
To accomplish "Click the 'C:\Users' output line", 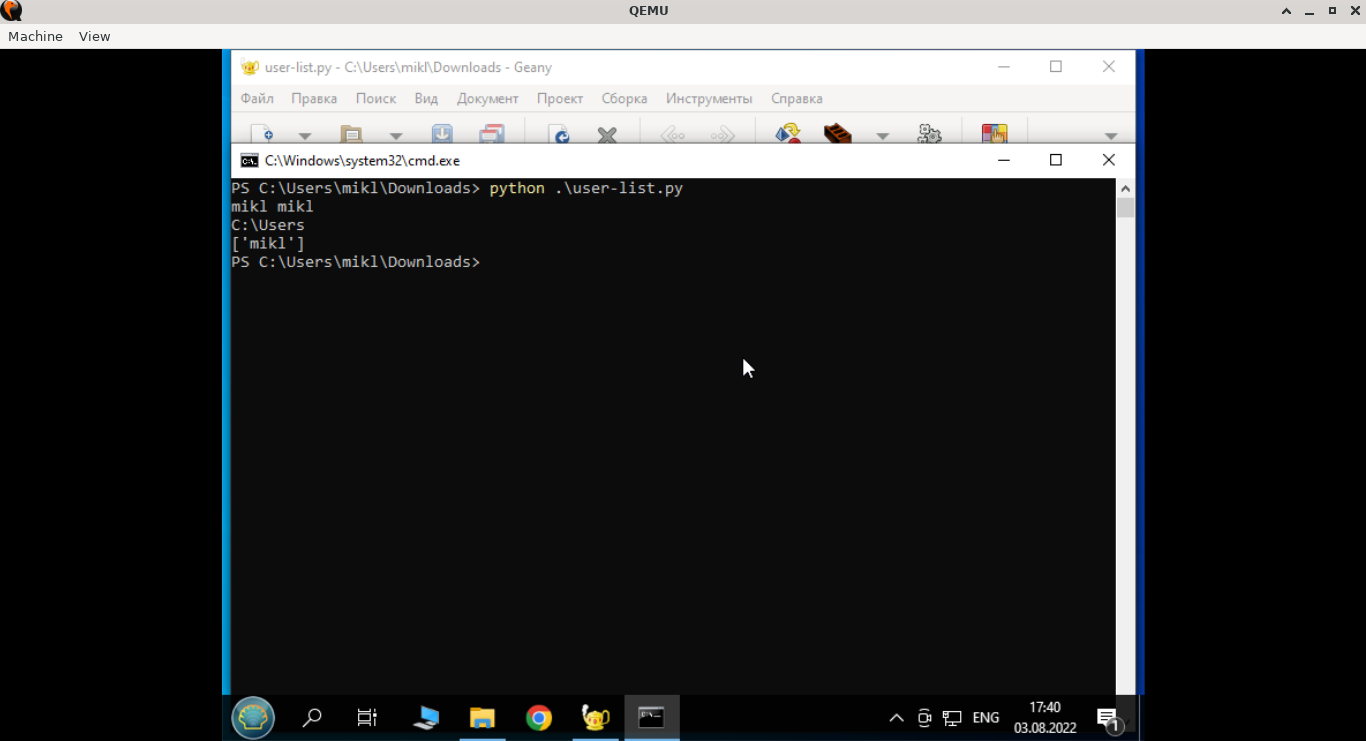I will coord(268,225).
